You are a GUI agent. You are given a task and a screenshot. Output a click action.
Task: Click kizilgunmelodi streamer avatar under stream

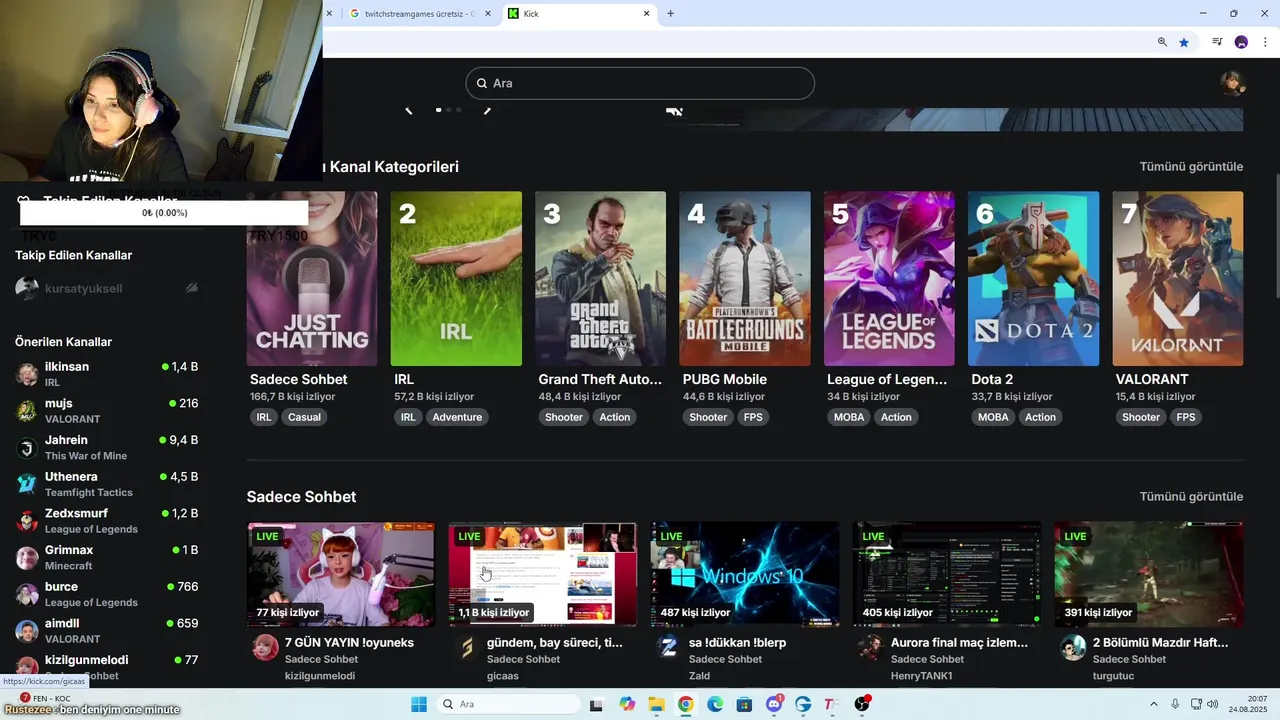coord(265,647)
